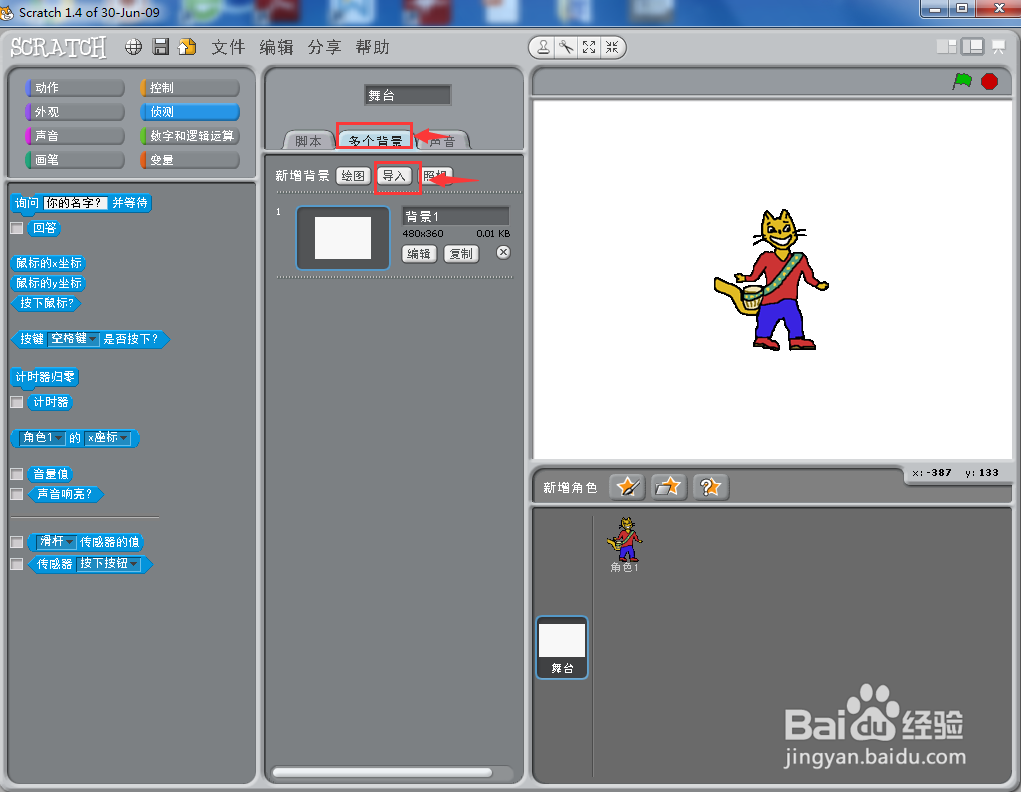Click the 鼠标的x坐标 block
This screenshot has width=1021, height=792.
[49, 263]
